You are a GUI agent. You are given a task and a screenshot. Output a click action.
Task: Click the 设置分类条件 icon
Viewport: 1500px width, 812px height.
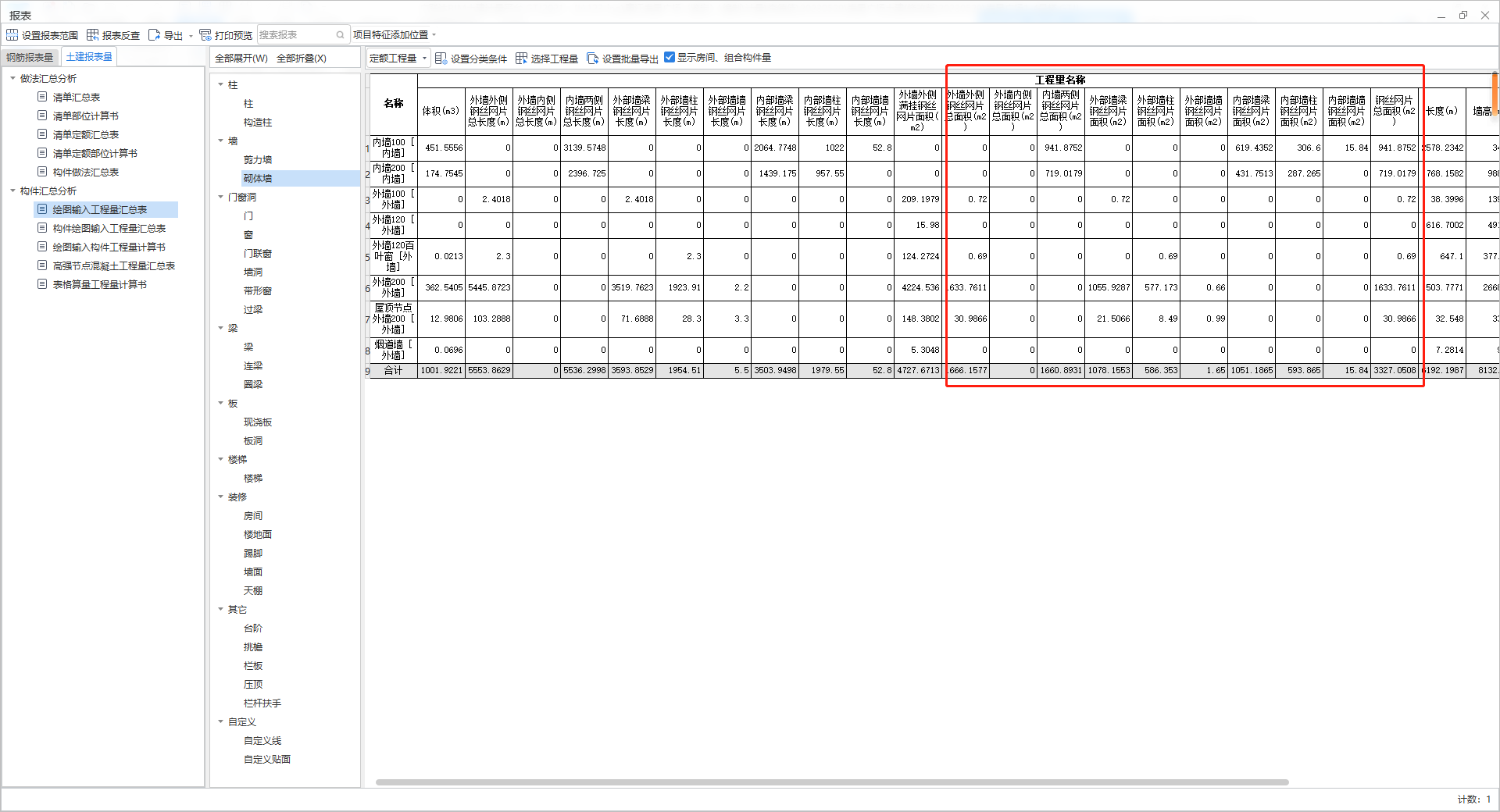441,59
